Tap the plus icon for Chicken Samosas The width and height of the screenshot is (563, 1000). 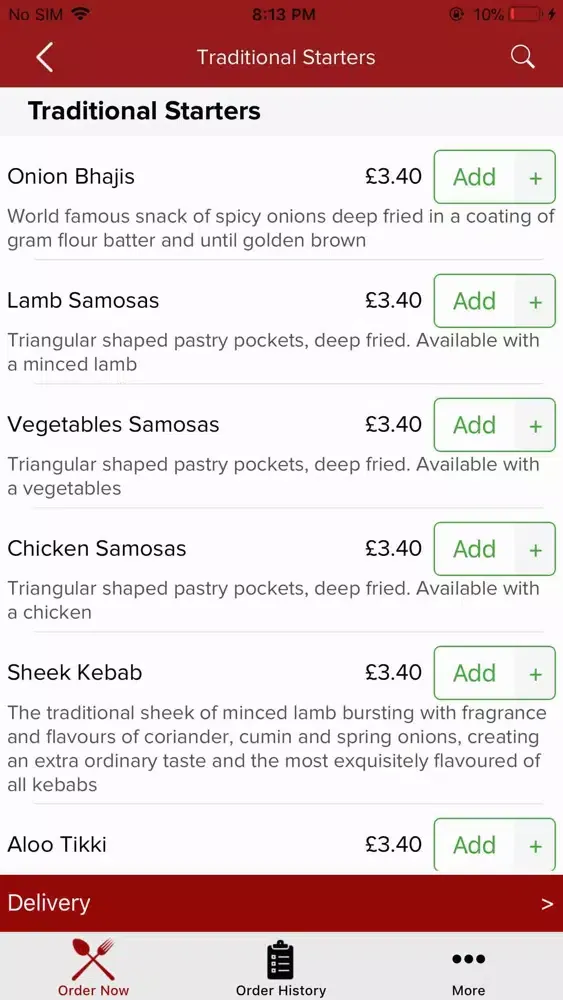pyautogui.click(x=536, y=549)
